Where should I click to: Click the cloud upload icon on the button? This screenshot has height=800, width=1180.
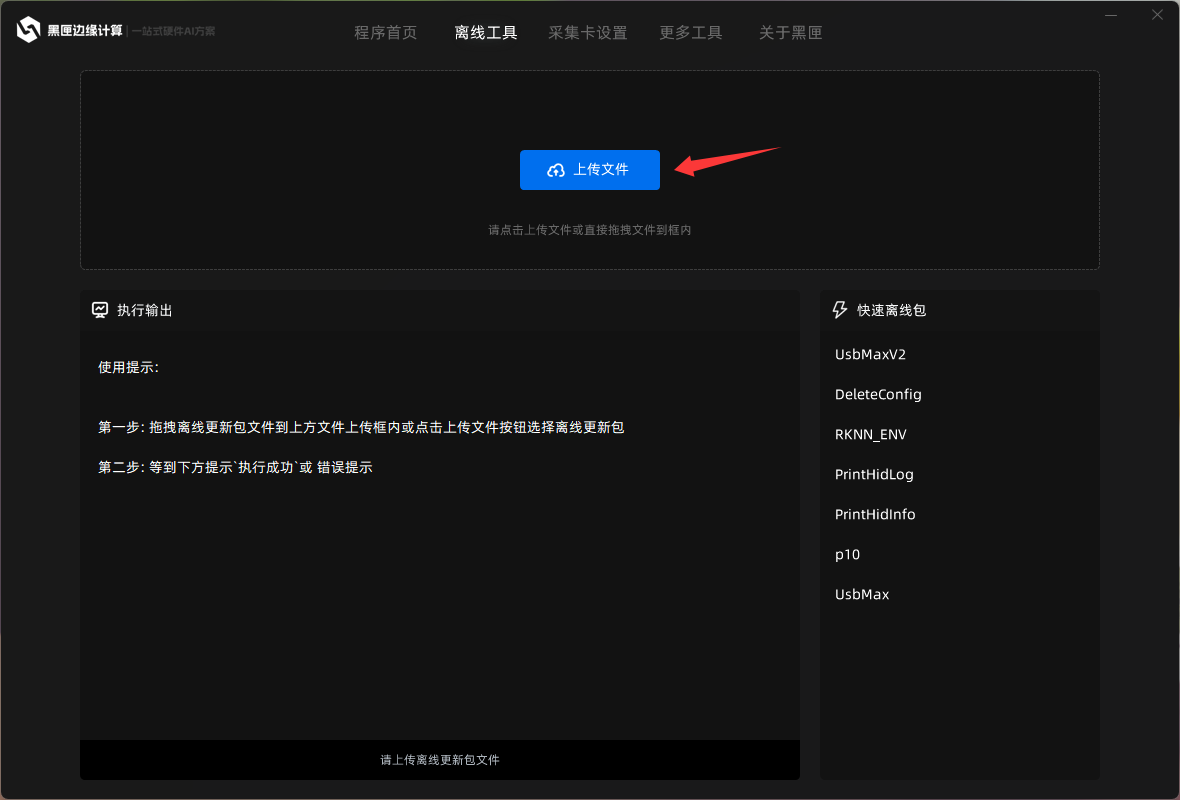pyautogui.click(x=555, y=170)
